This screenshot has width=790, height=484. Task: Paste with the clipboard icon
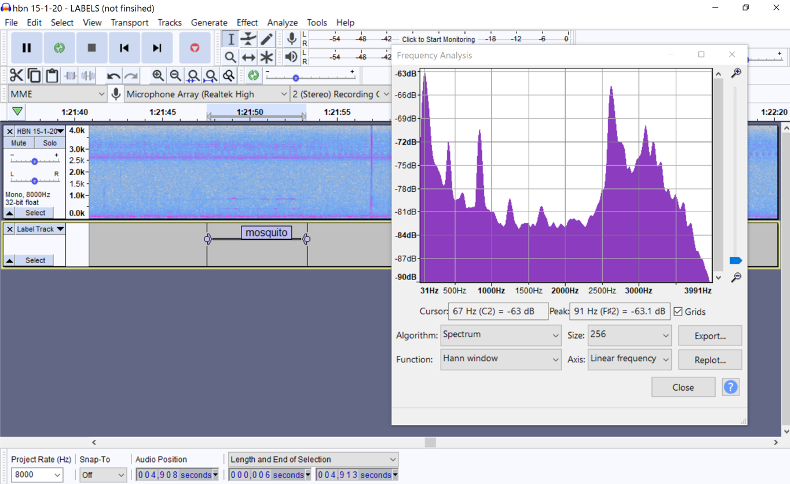pos(52,76)
